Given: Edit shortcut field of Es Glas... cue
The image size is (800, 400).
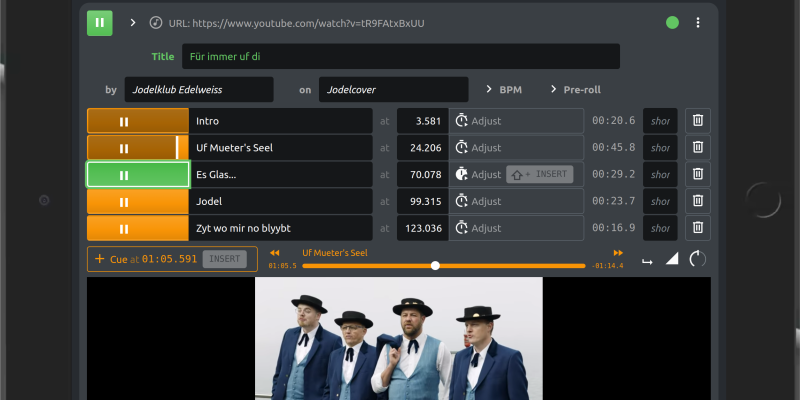Looking at the screenshot, I should click(x=660, y=174).
